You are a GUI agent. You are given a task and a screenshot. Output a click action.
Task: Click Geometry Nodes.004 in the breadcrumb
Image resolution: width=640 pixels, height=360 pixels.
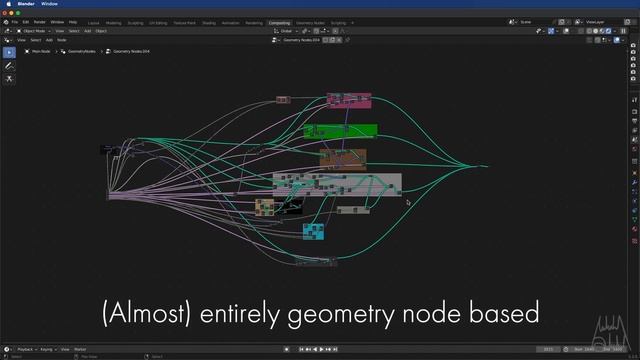point(131,51)
